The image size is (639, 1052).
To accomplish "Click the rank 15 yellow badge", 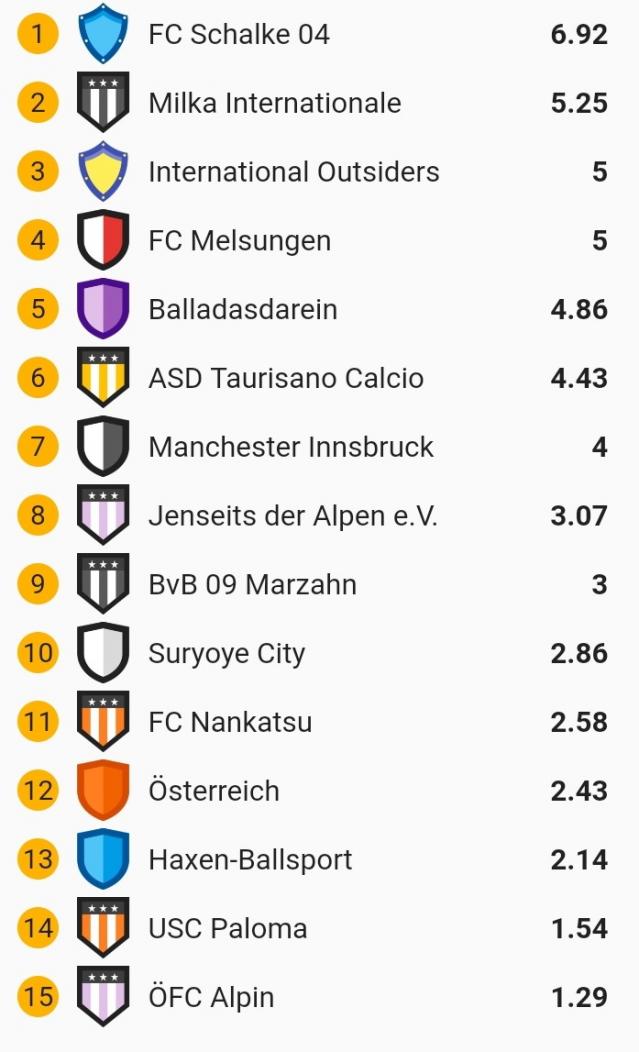I will tap(38, 997).
